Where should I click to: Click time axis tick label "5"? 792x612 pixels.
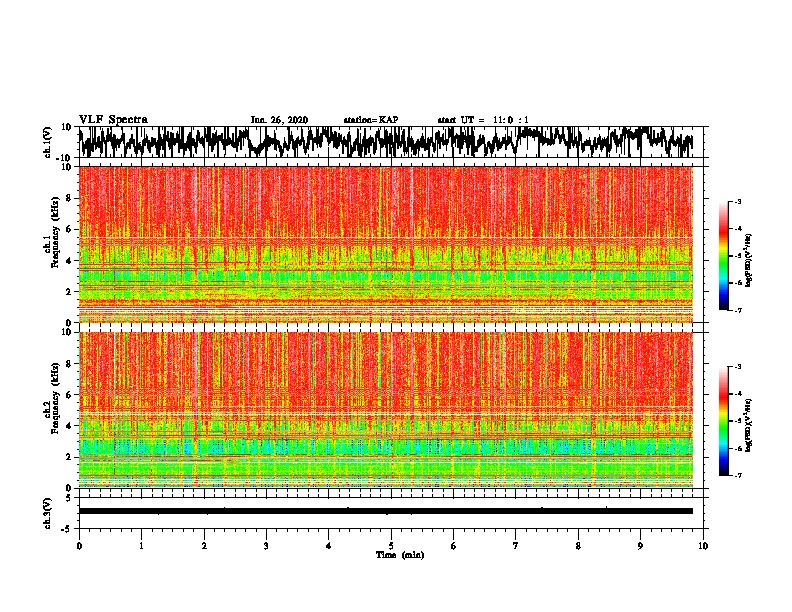pos(391,546)
